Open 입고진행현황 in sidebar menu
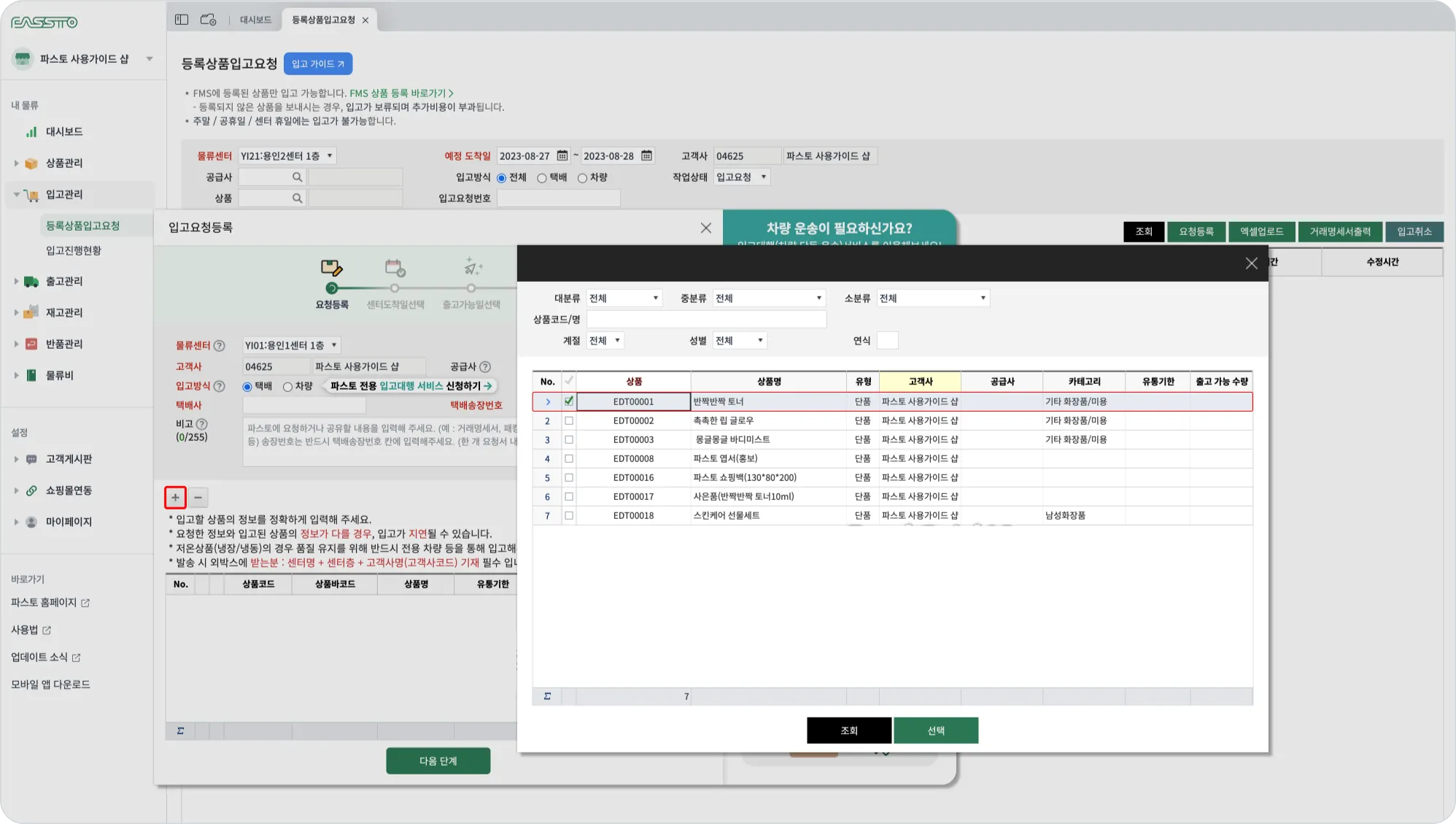 74,250
